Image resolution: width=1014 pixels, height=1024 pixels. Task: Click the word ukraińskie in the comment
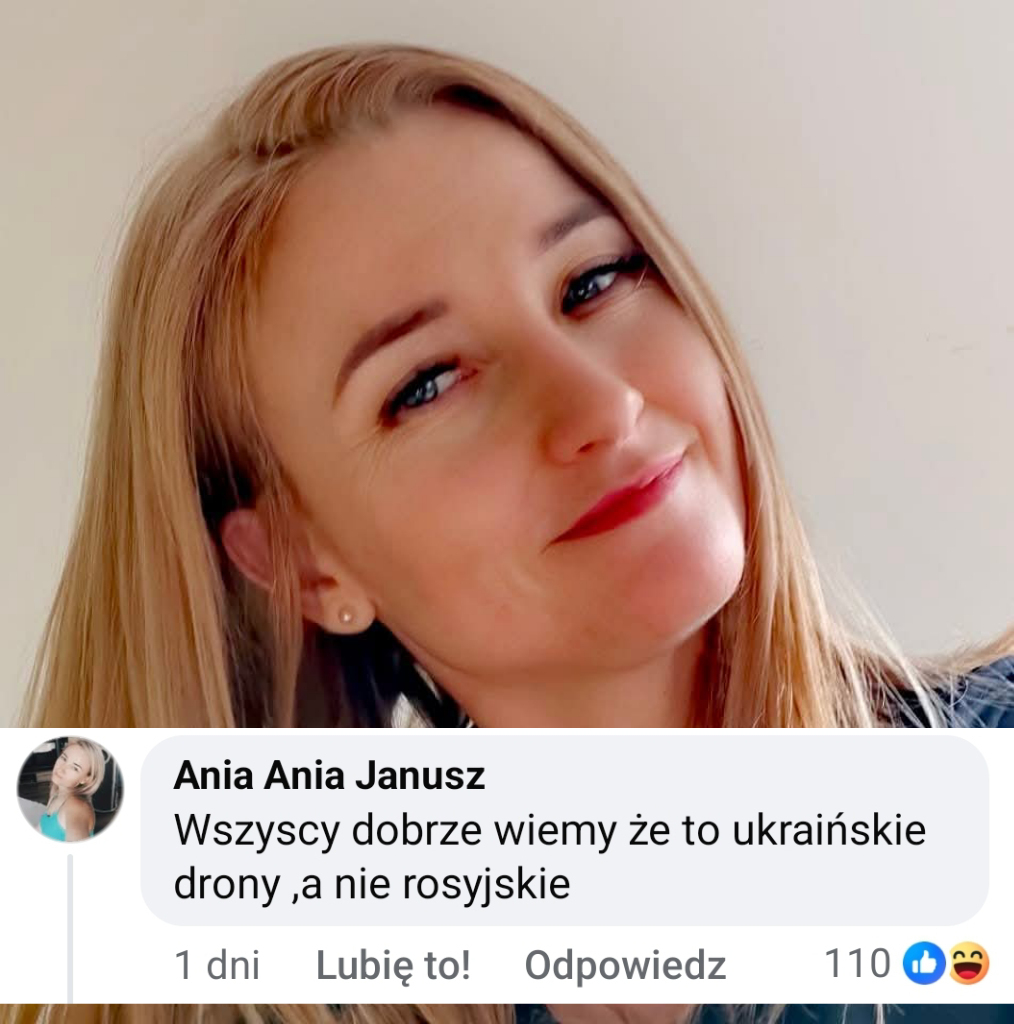coord(829,831)
